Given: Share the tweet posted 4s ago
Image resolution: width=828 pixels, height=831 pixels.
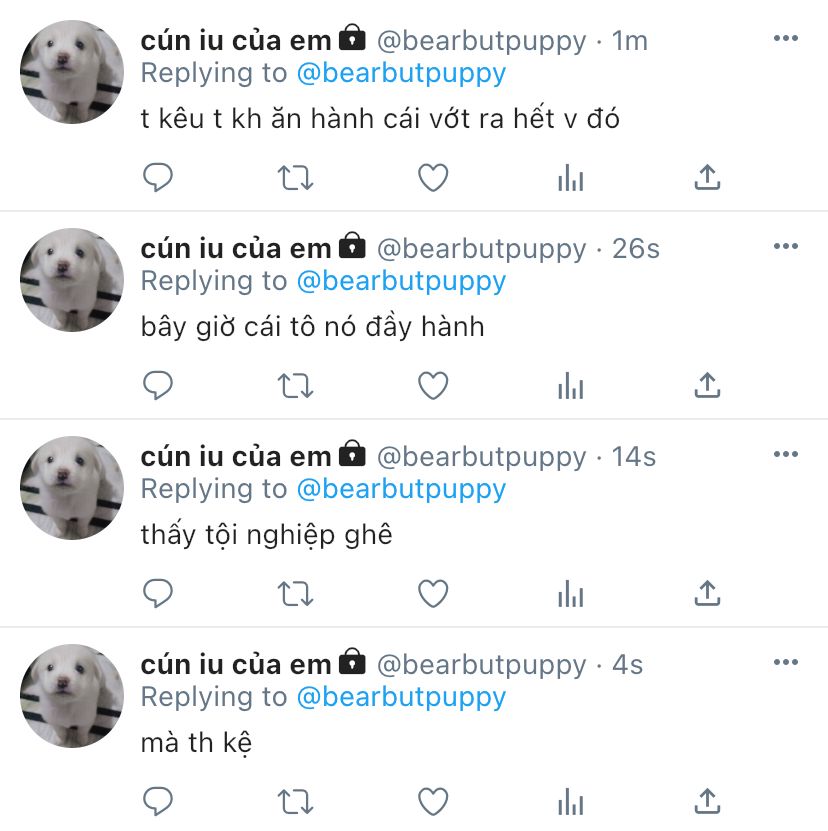Looking at the screenshot, I should tap(708, 801).
